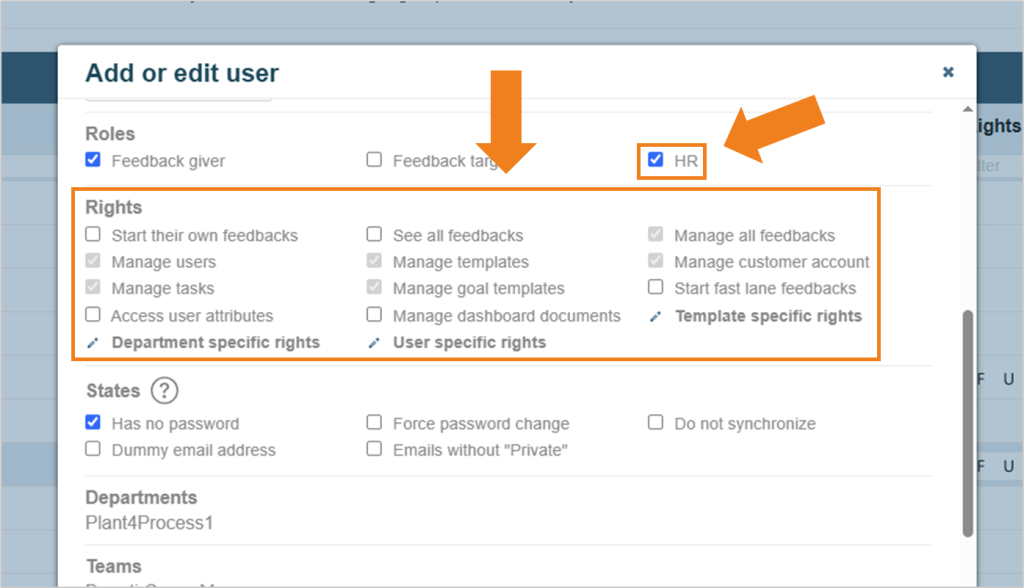1024x588 pixels.
Task: Click pencil icon beside Template specific rights
Action: click(656, 317)
